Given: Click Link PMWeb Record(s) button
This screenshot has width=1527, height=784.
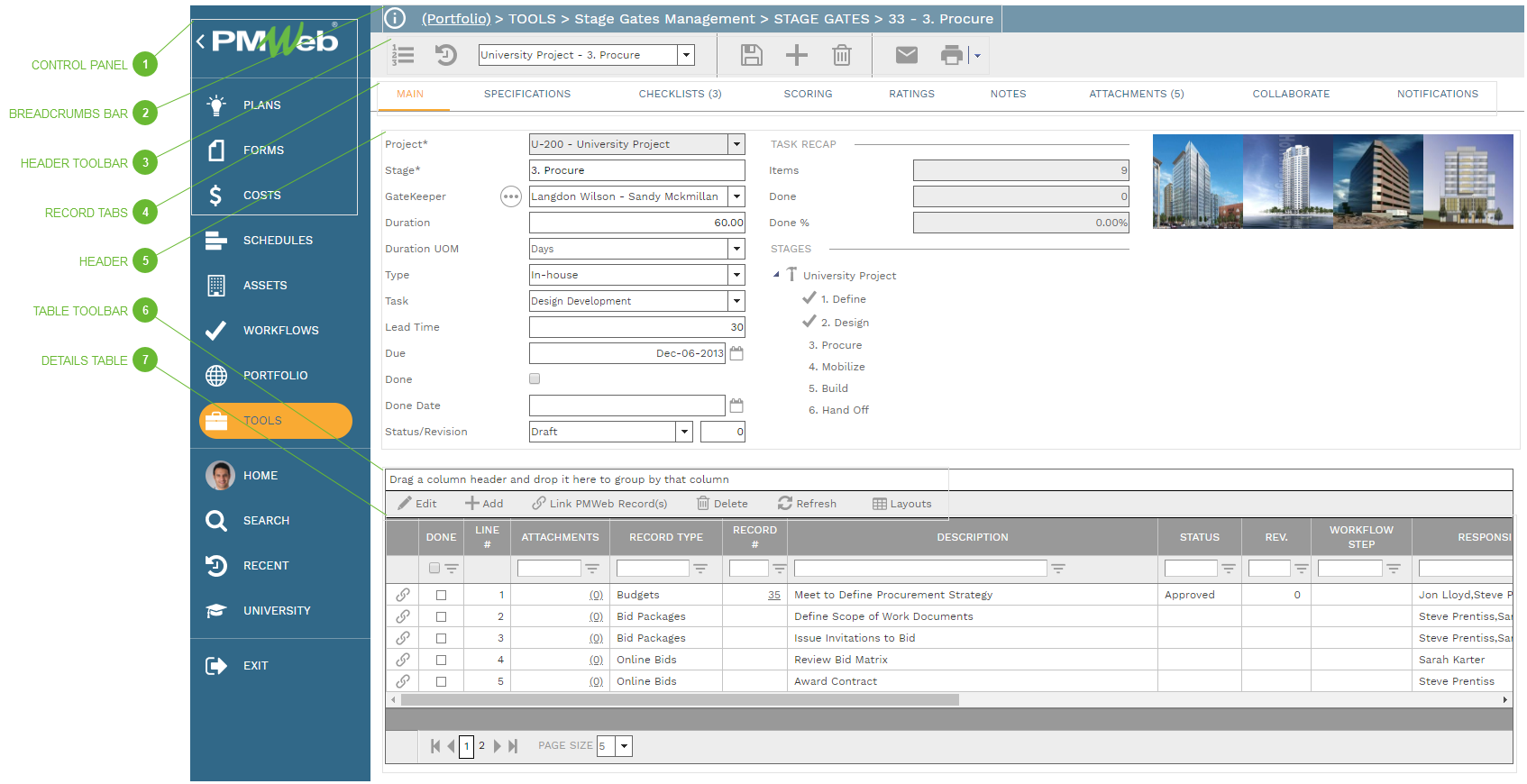Looking at the screenshot, I should (x=599, y=504).
